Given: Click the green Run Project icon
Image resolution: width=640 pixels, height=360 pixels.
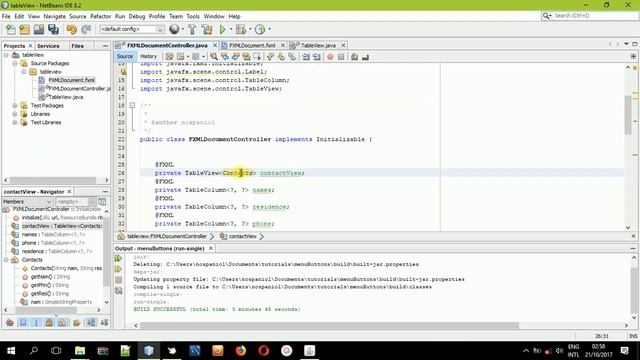Looking at the screenshot, I should click(222, 29).
